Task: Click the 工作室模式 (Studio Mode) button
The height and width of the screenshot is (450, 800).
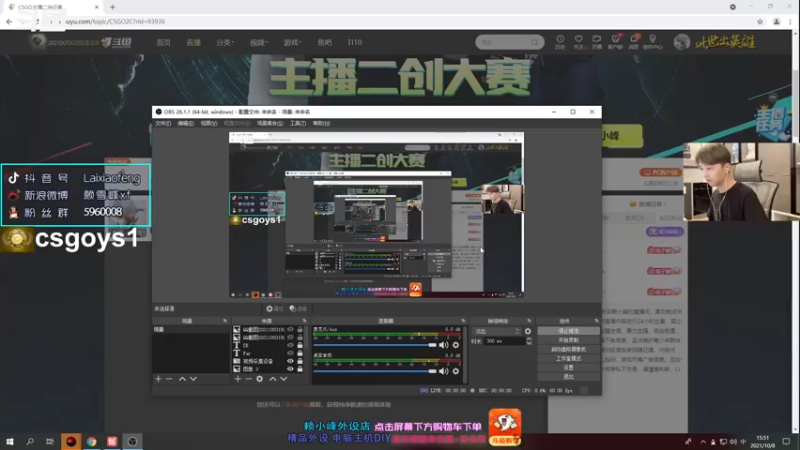Action: [568, 359]
